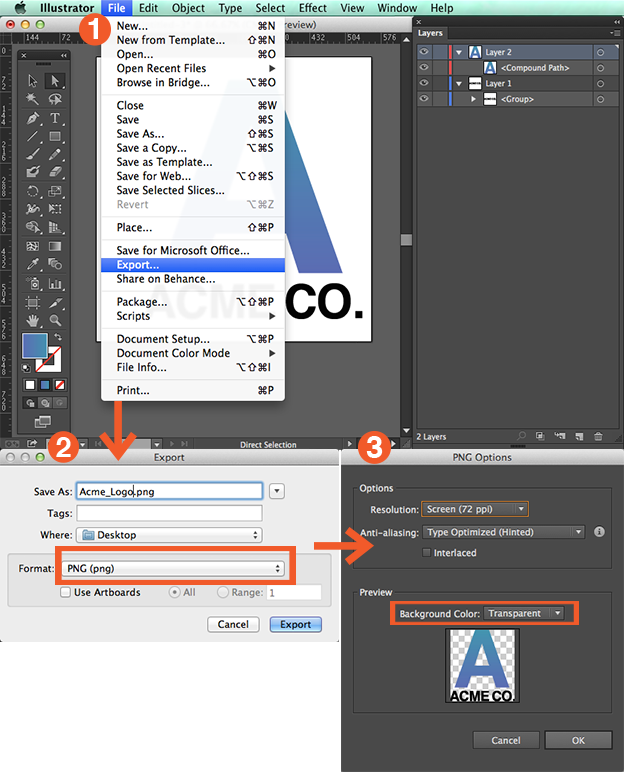Click Cancel in the Export dialog

(233, 624)
